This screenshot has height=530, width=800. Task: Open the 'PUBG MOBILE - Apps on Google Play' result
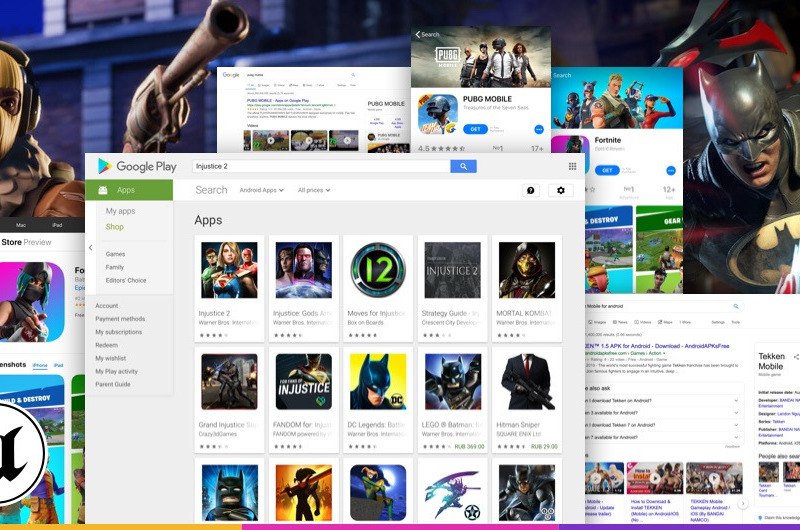click(278, 101)
